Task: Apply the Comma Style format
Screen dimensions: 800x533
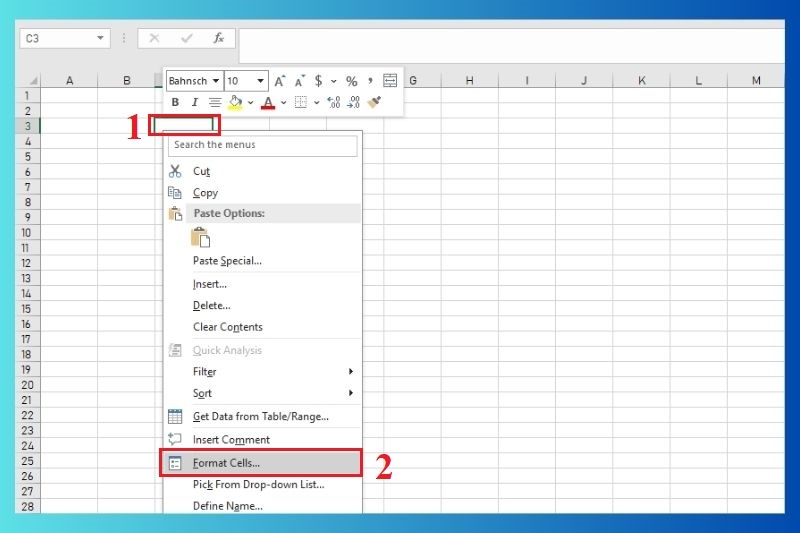Action: pyautogui.click(x=370, y=81)
